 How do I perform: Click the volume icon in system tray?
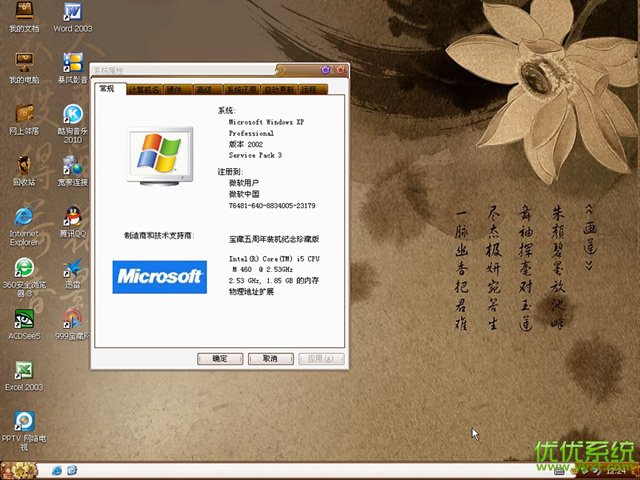coord(597,471)
